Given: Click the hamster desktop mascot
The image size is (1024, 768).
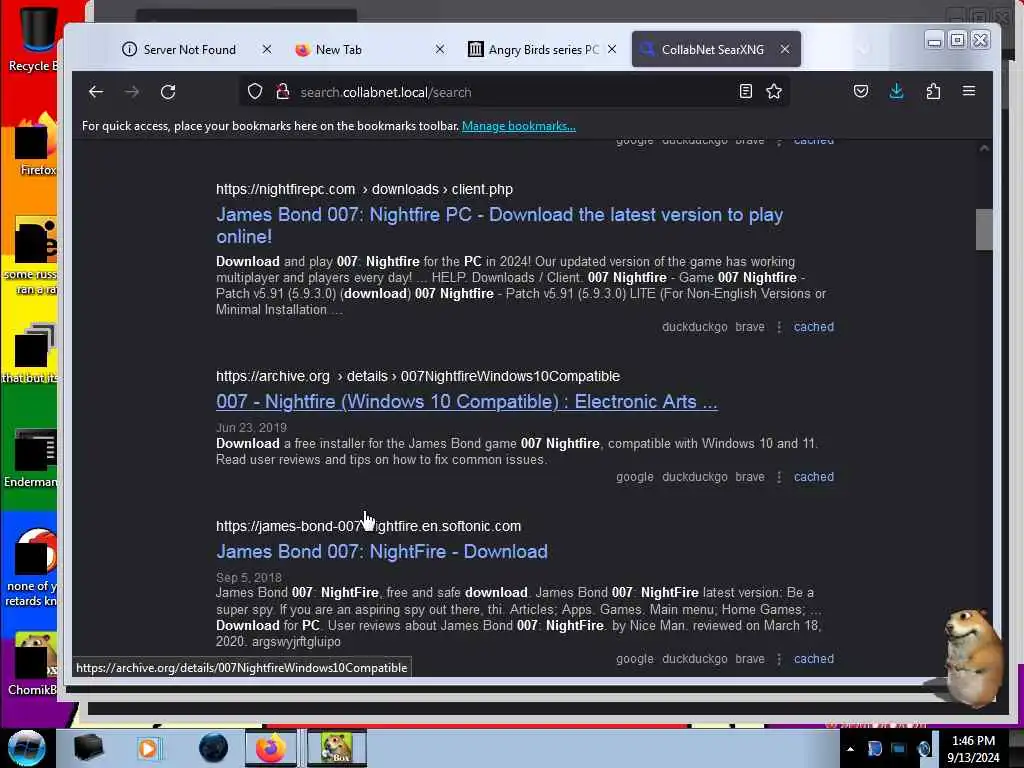Looking at the screenshot, I should (972, 656).
